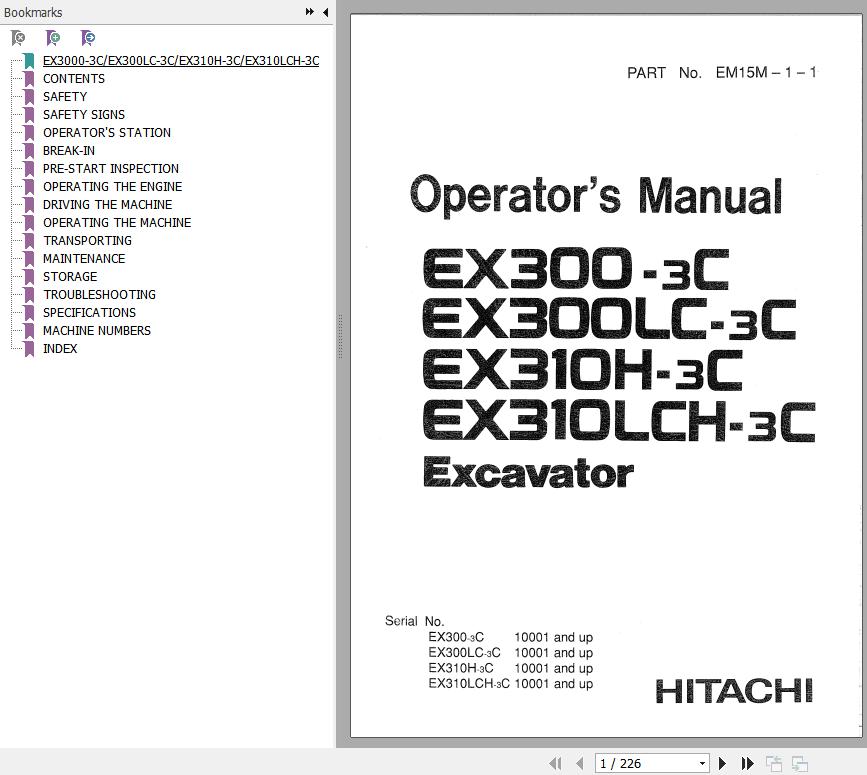Open the DRIVING THE MACHINE bookmark
This screenshot has height=775, width=867.
pos(108,205)
